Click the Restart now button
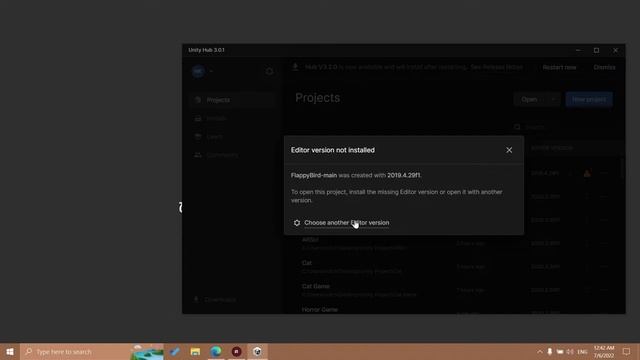This screenshot has width=640, height=360. 559,67
